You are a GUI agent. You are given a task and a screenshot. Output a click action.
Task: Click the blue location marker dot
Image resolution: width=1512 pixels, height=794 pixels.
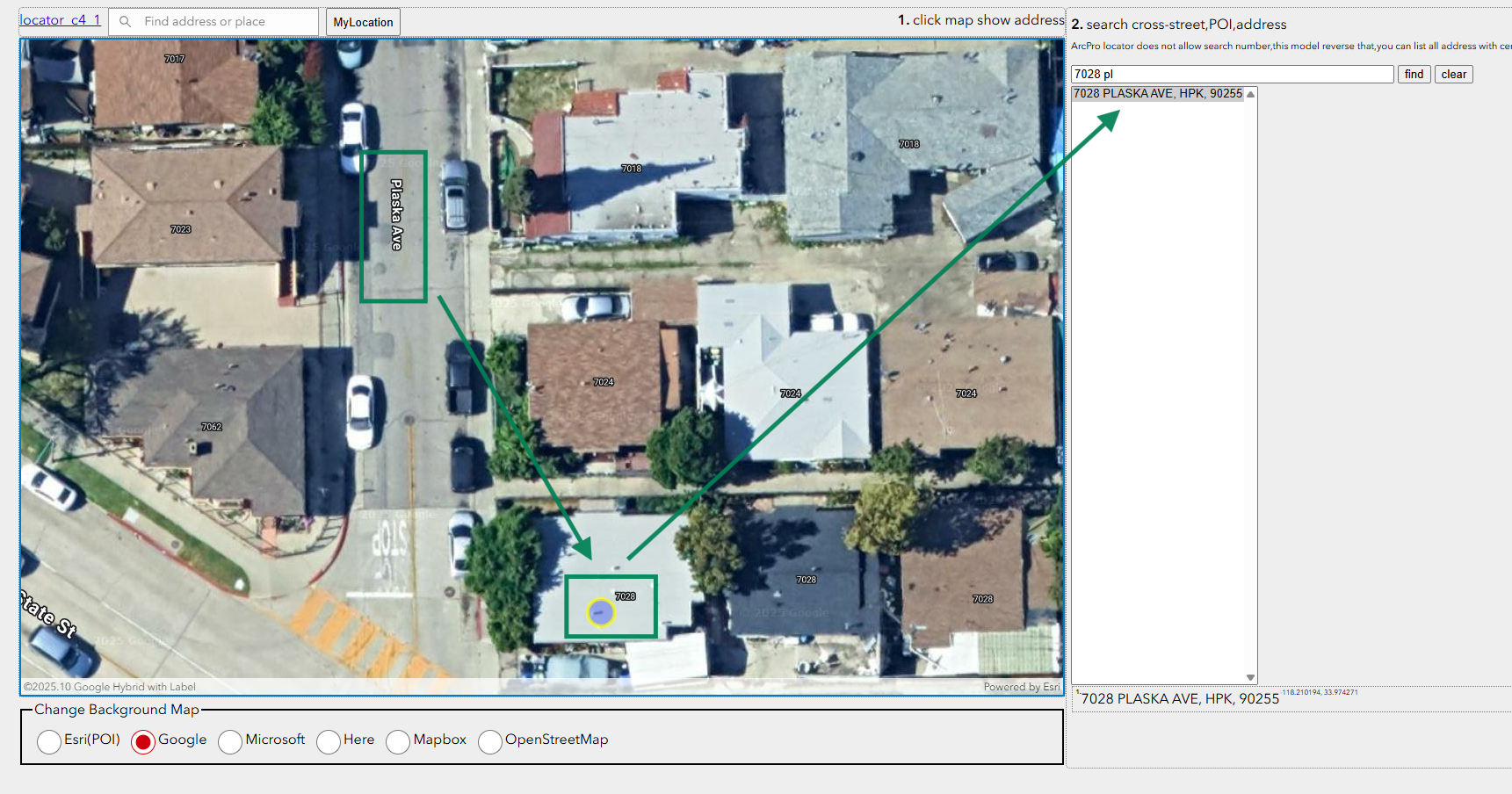click(x=601, y=611)
